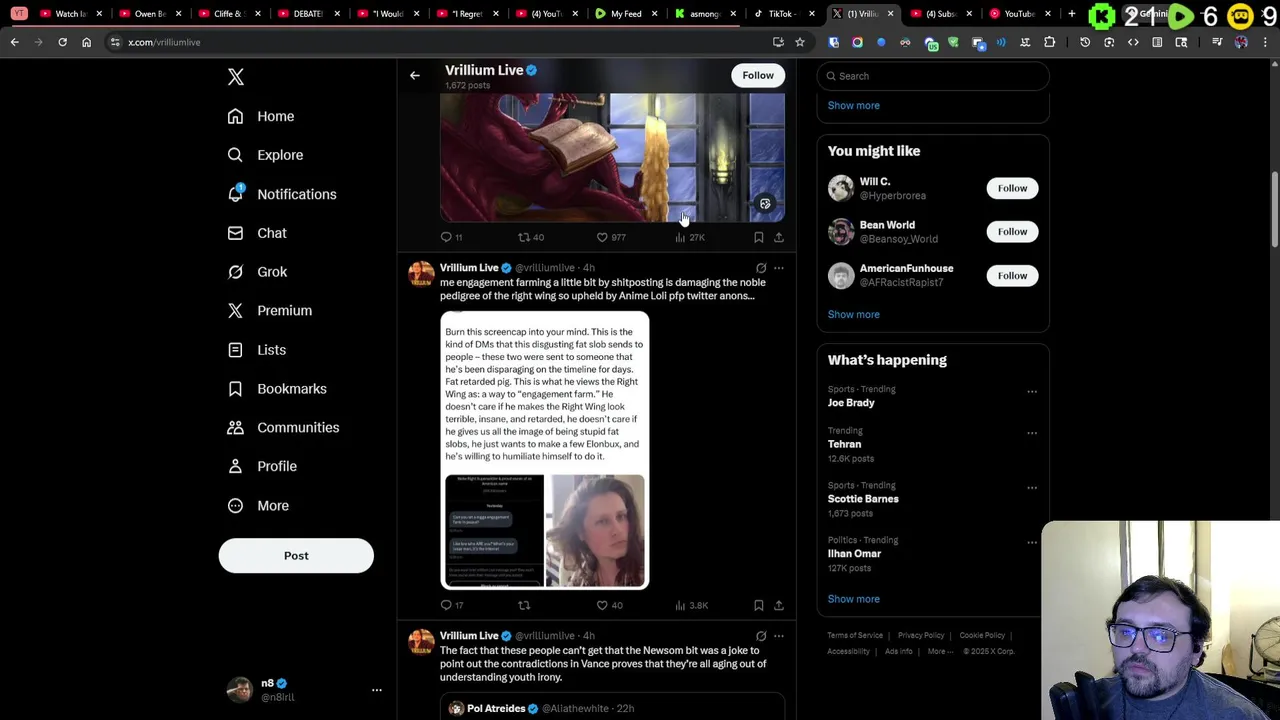
Task: Bookmark the engagement farming post
Action: [758, 606]
